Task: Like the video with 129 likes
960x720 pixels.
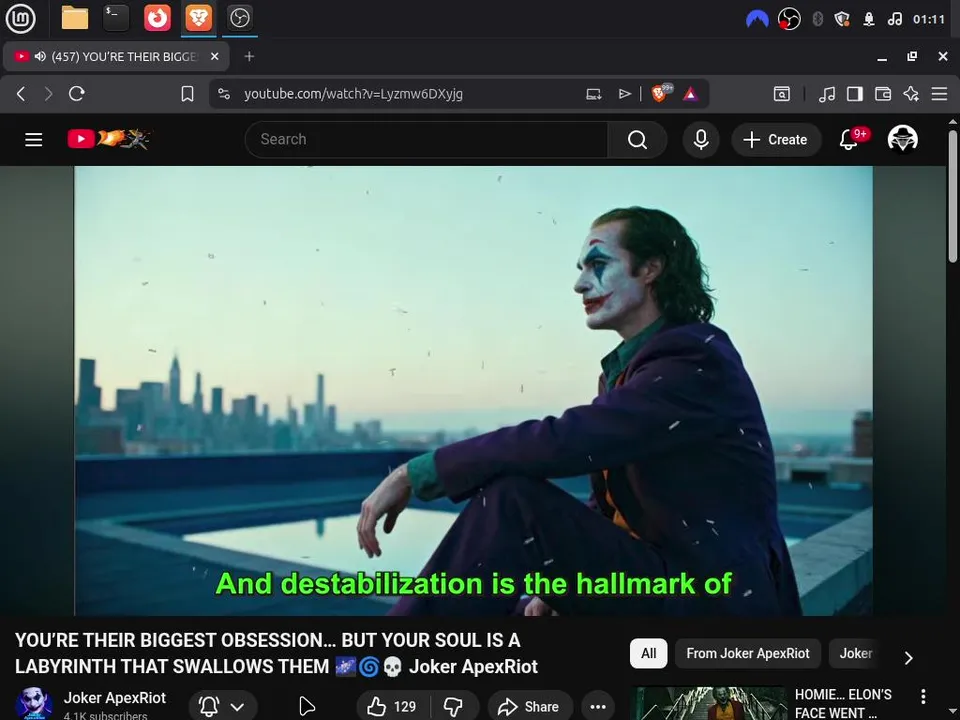Action: click(x=392, y=707)
